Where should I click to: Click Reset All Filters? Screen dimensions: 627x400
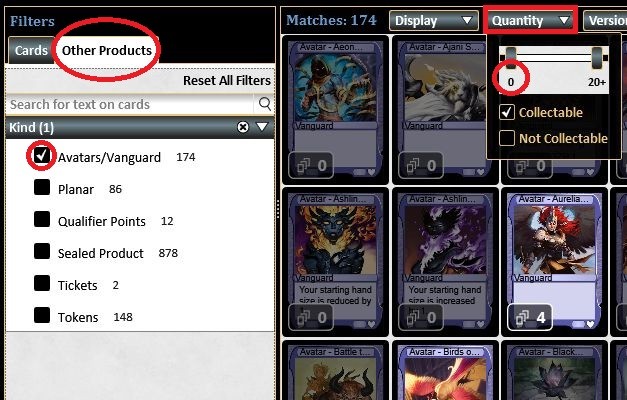[227, 80]
